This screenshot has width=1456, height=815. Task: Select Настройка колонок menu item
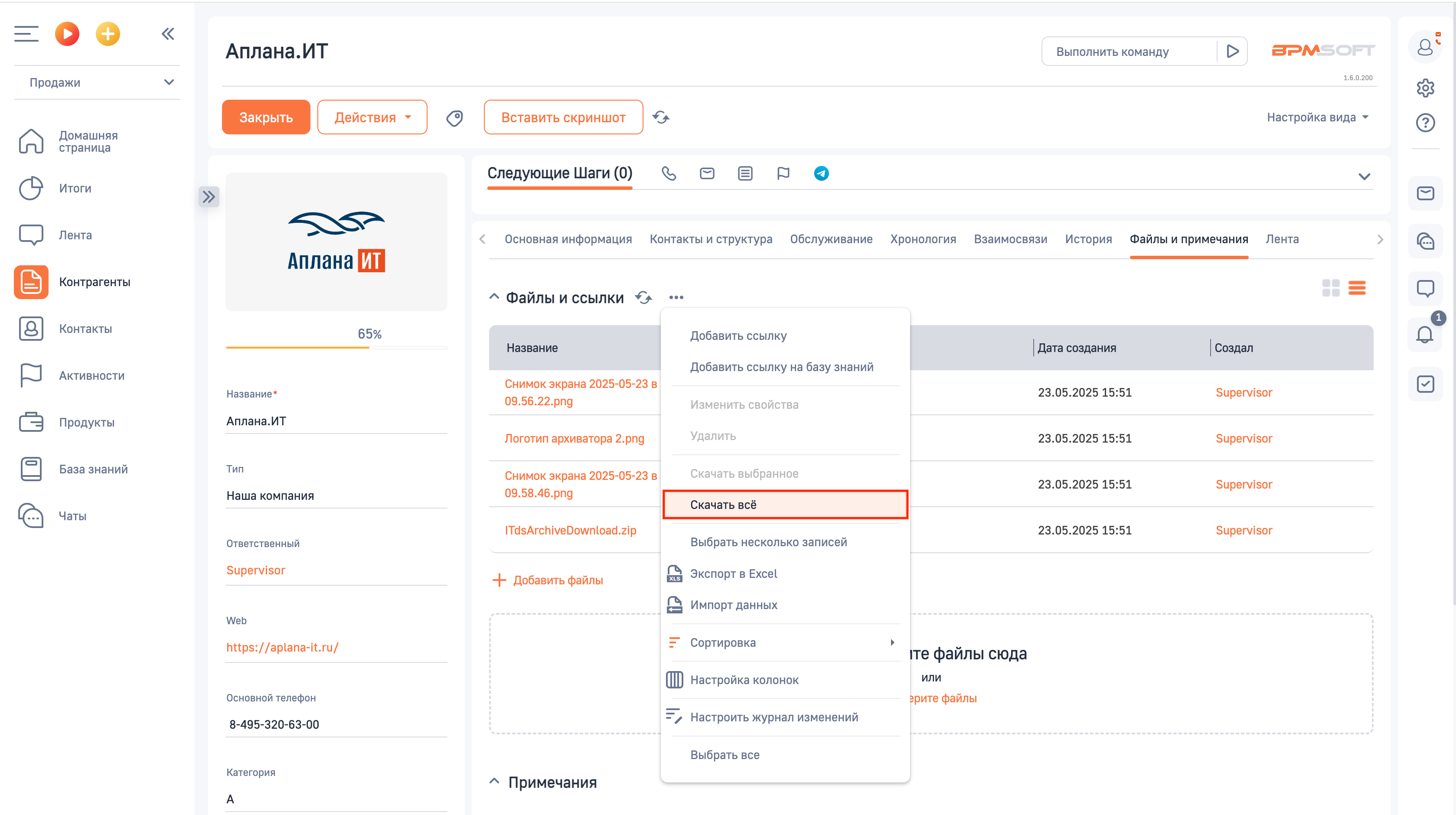tap(785, 680)
